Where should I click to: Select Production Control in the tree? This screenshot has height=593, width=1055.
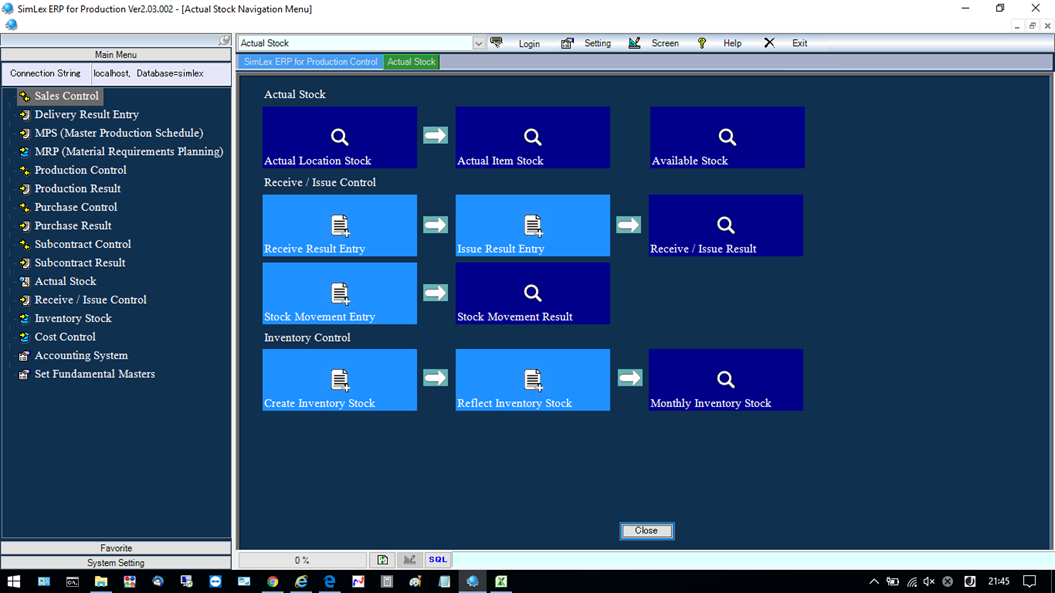[x=81, y=170]
